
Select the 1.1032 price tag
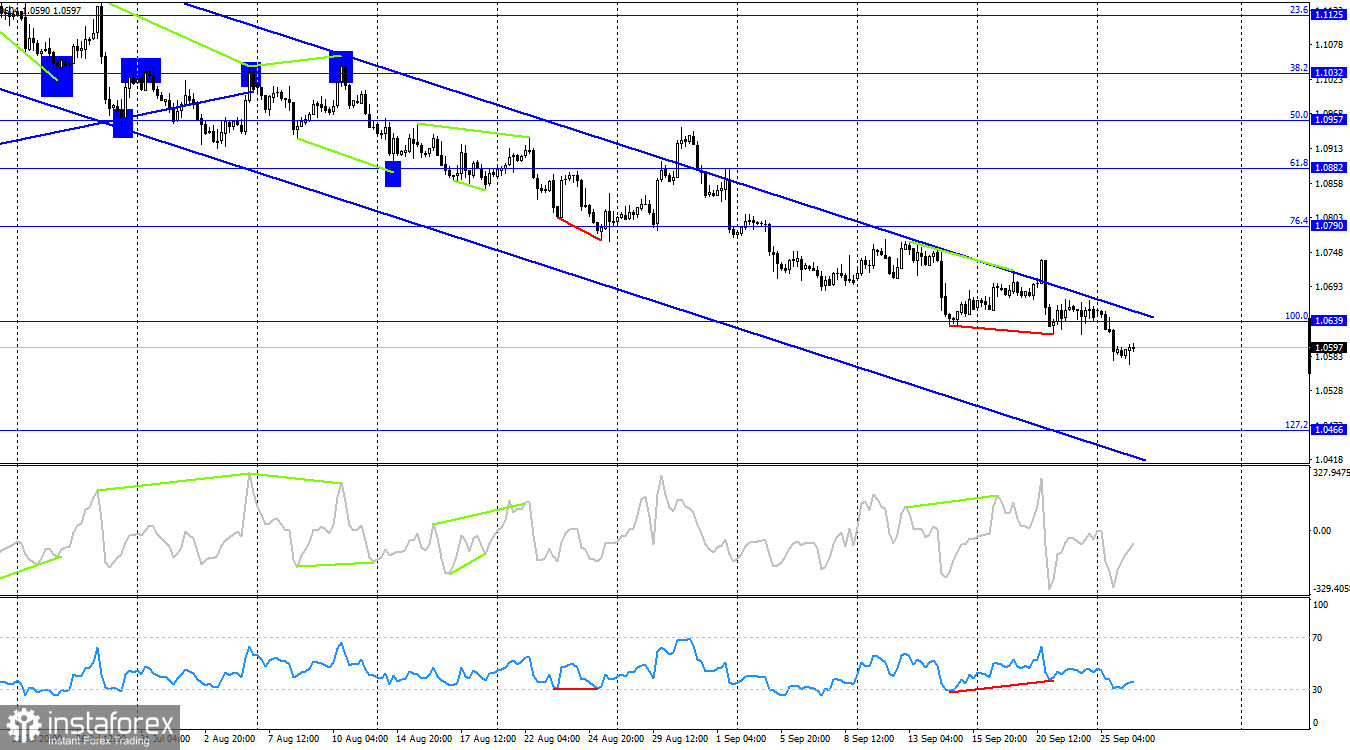(x=1330, y=74)
